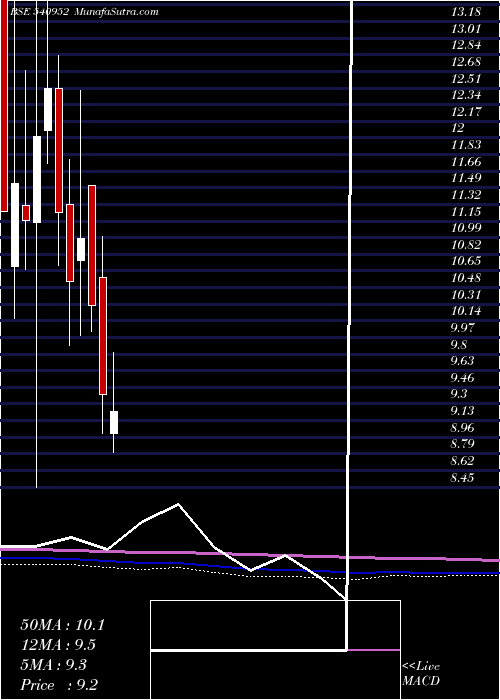Screen dimensions: 500x700
Task: Click the 12.17 price axis label
Action: (466, 112)
